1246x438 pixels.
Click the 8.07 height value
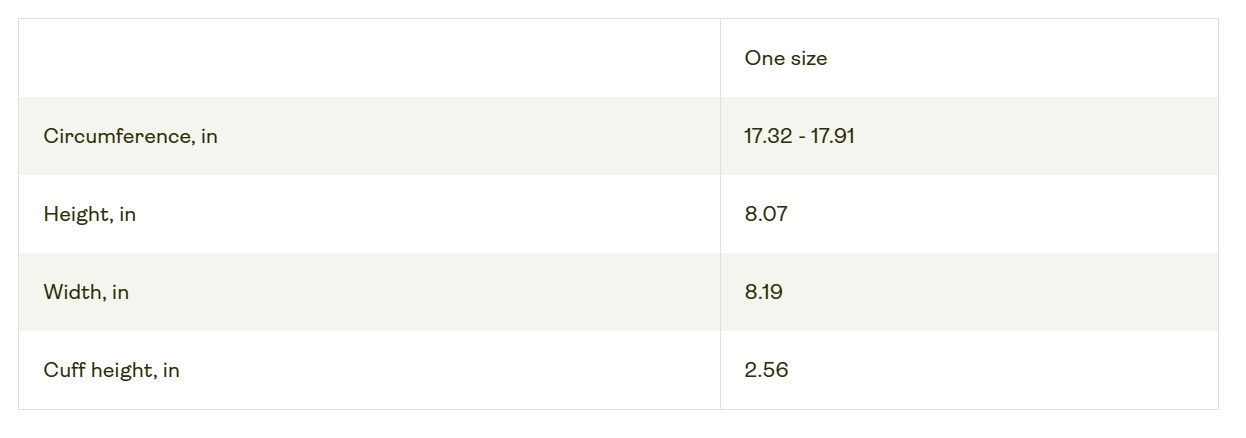click(766, 214)
